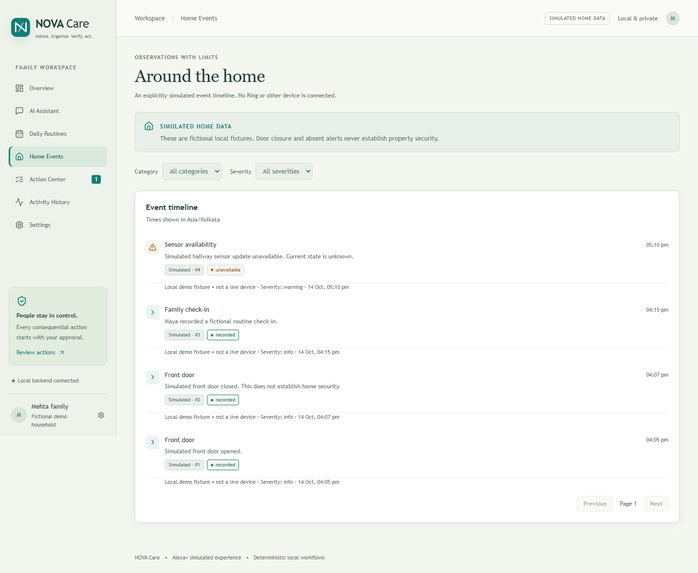
Task: Click the Simulated #4 tag
Action: [x=184, y=270]
